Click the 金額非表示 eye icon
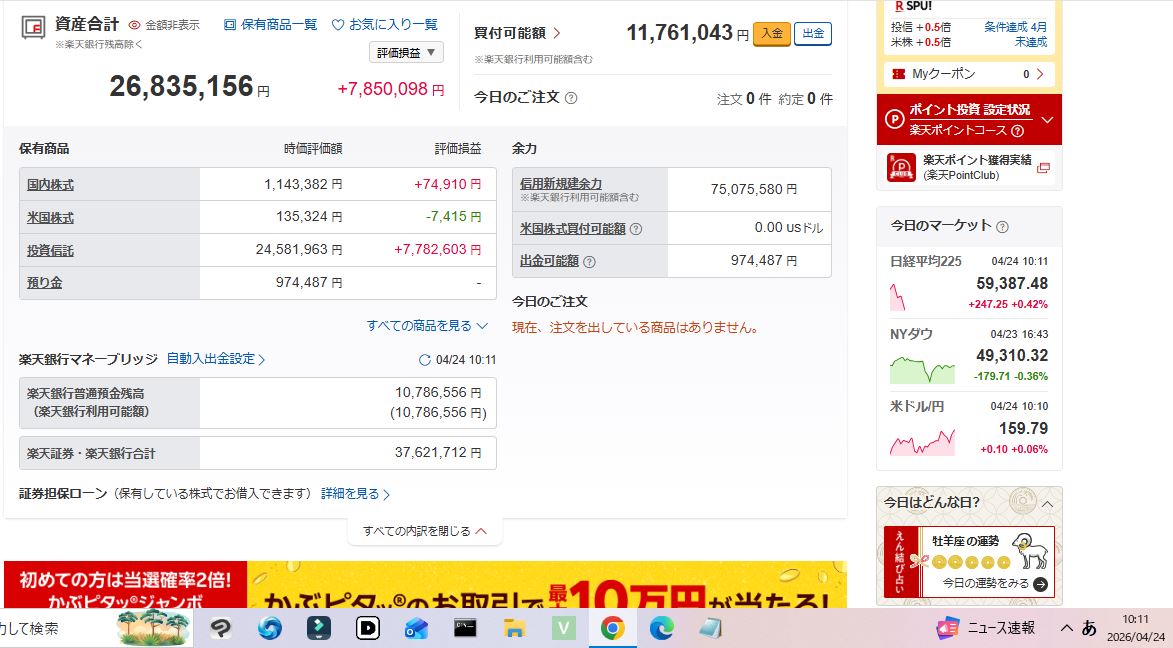The width and height of the screenshot is (1173, 648). (136, 25)
